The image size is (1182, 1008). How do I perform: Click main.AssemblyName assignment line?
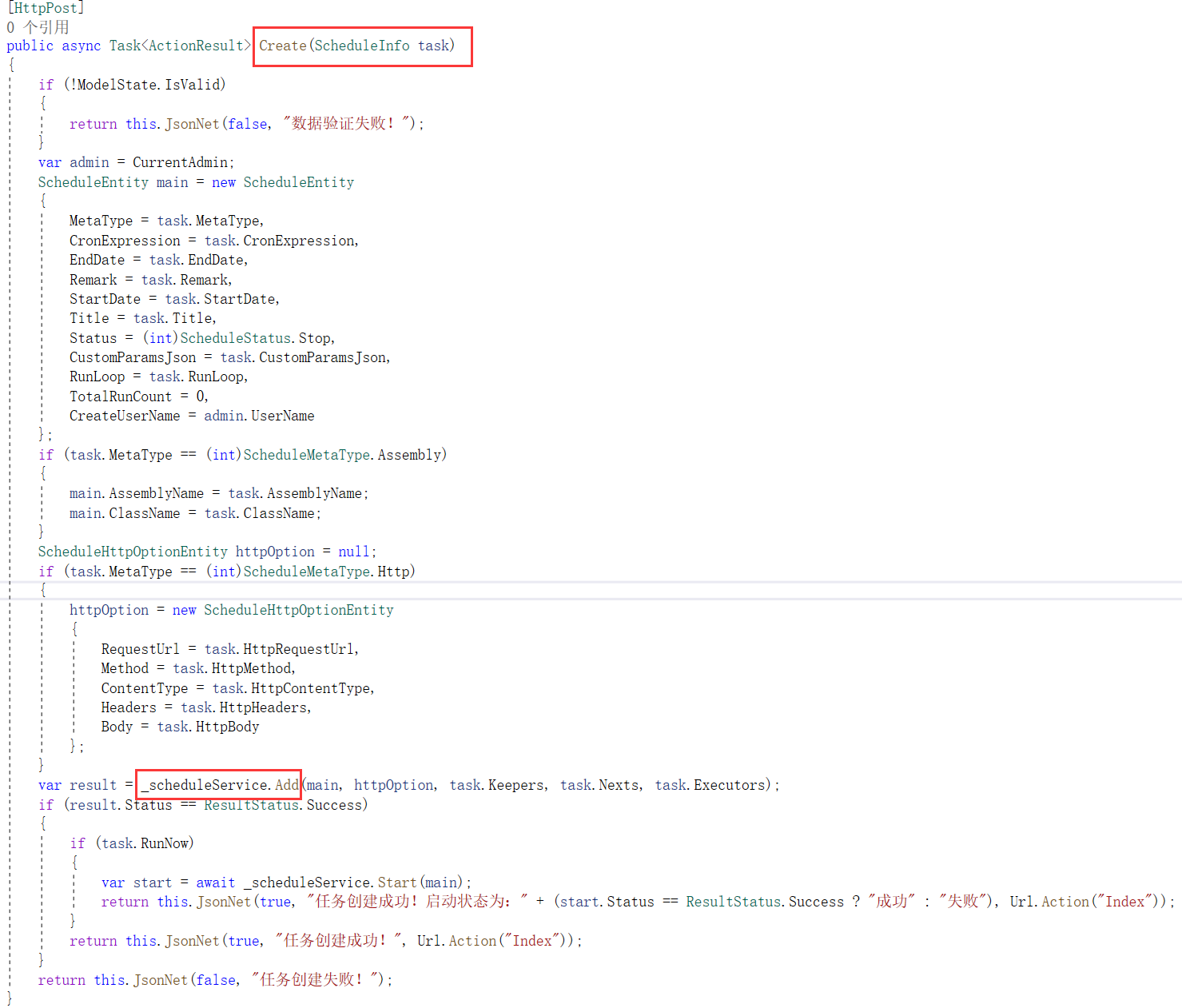click(x=219, y=493)
